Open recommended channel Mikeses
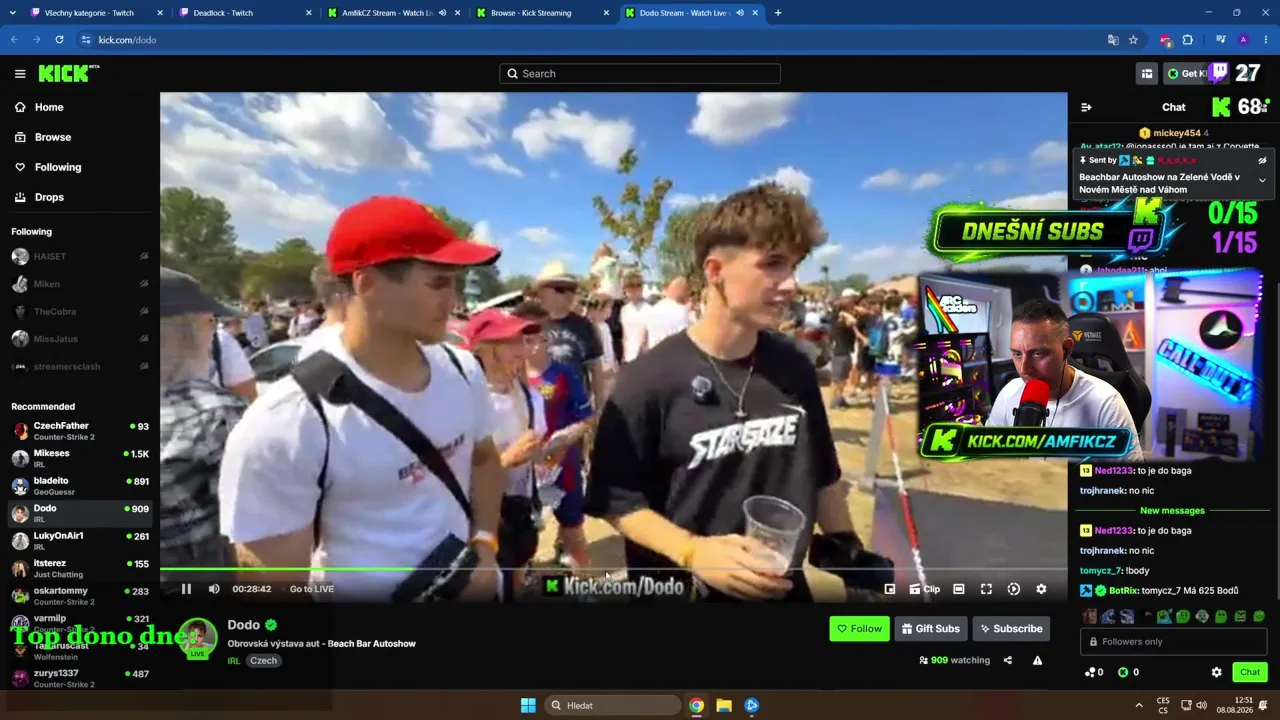 pyautogui.click(x=80, y=458)
